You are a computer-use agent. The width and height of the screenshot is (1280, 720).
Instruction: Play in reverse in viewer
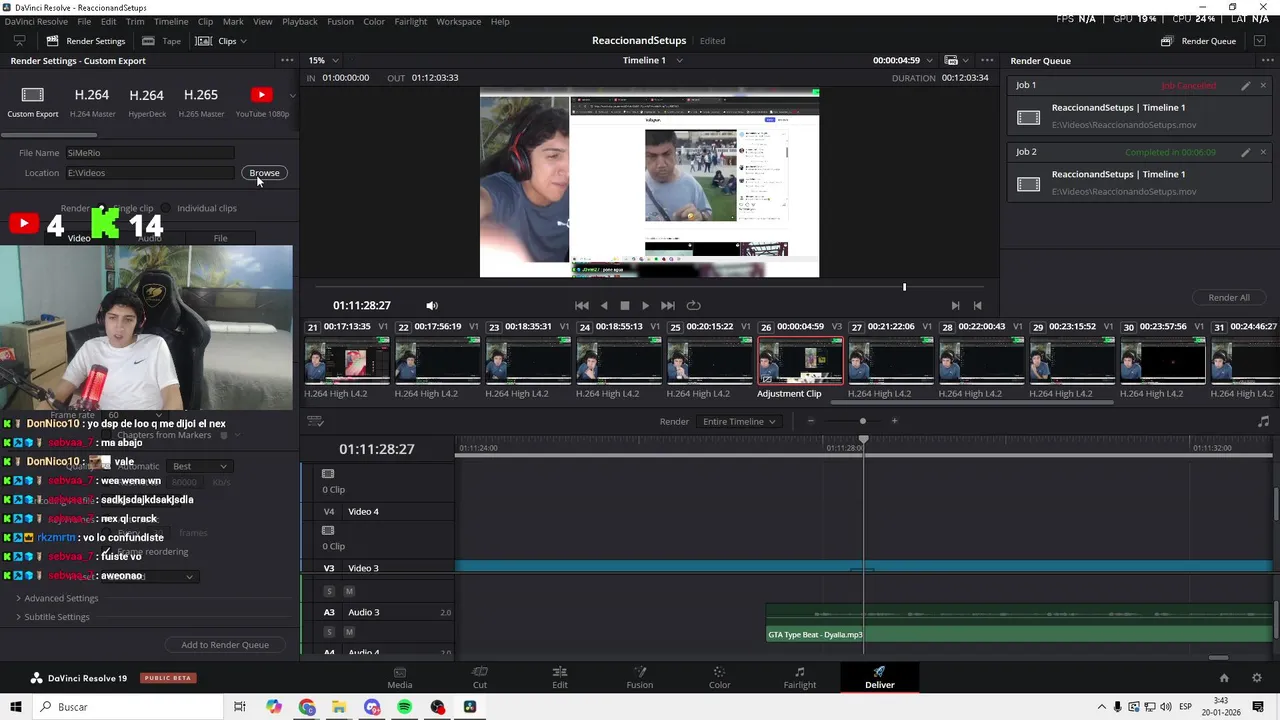coord(604,305)
